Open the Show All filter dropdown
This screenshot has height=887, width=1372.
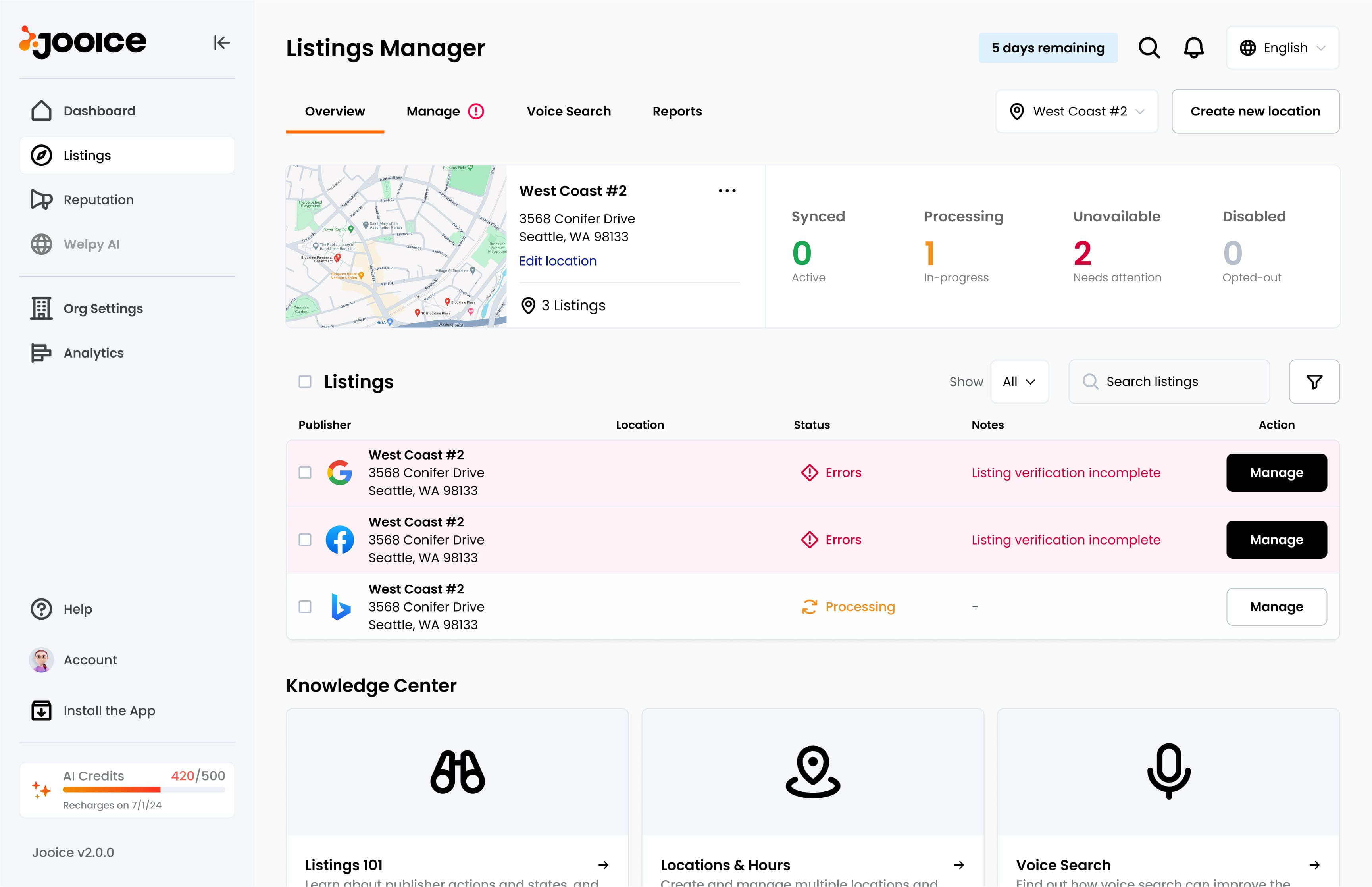point(1019,381)
